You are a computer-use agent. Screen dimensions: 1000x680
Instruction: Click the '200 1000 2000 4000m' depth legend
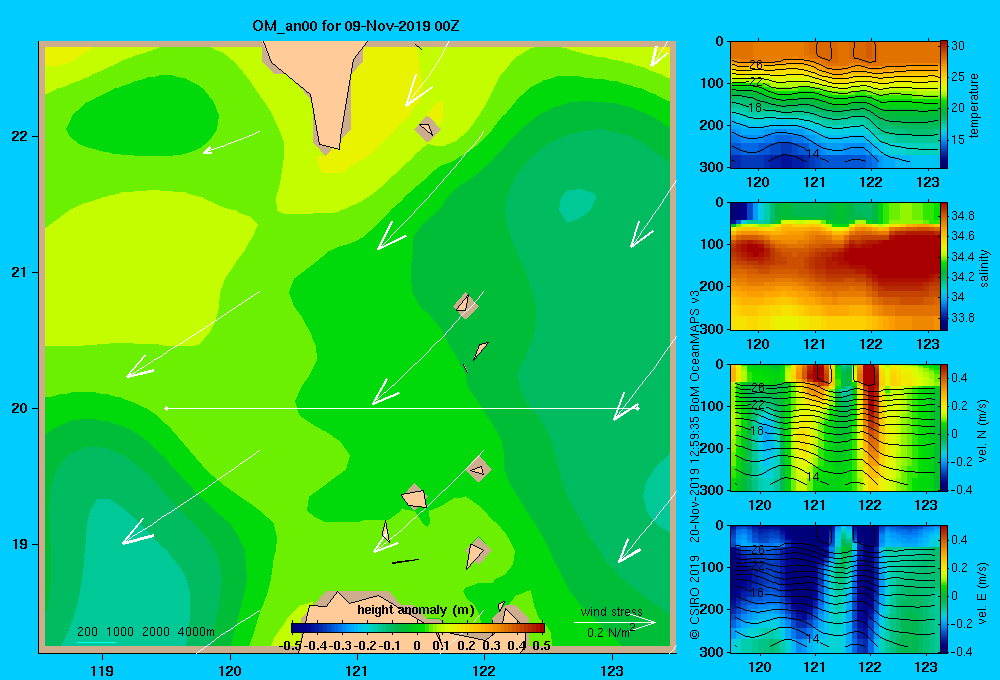click(145, 632)
